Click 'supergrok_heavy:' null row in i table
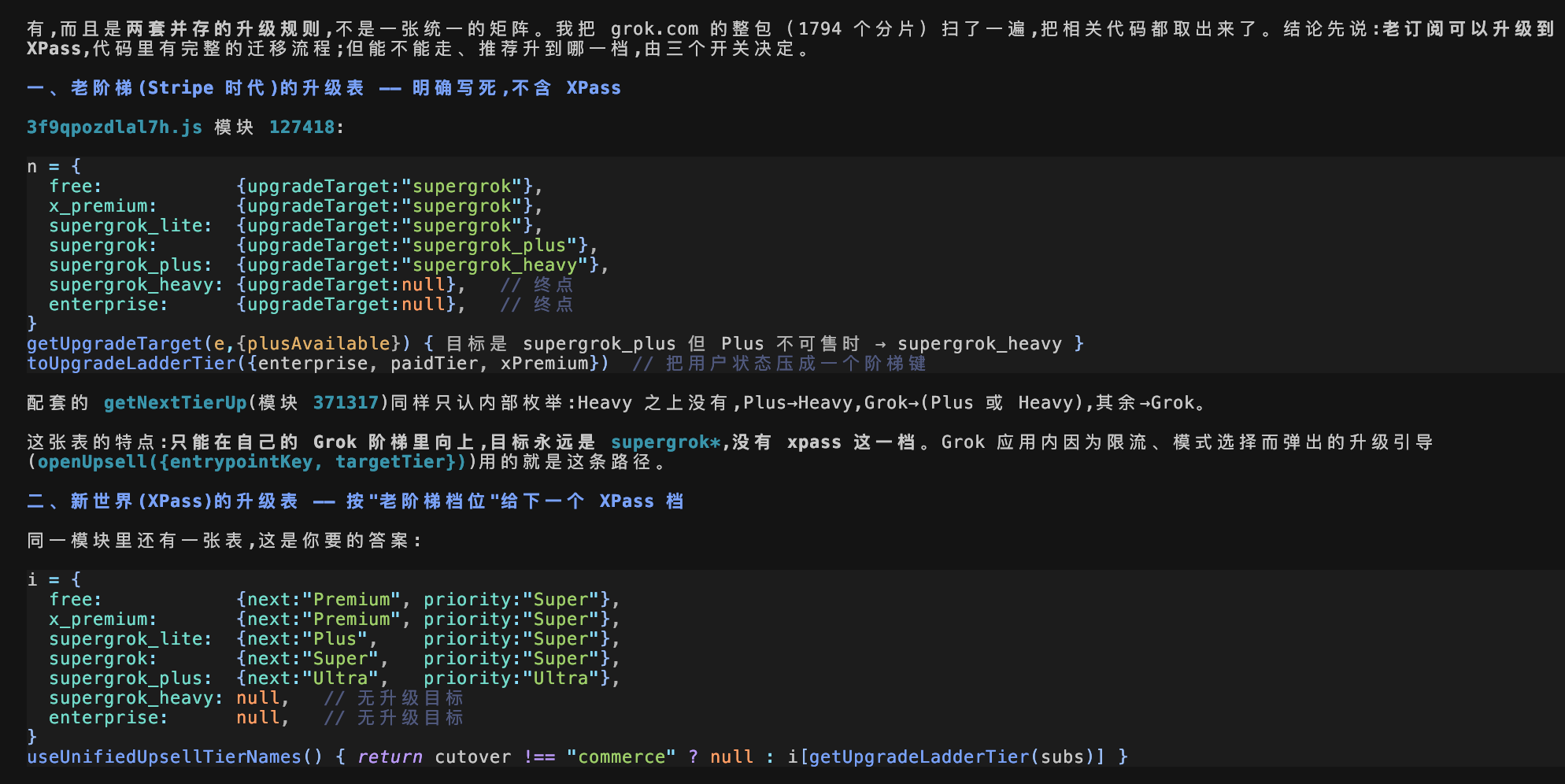Viewport: 1565px width, 784px height. click(x=169, y=698)
